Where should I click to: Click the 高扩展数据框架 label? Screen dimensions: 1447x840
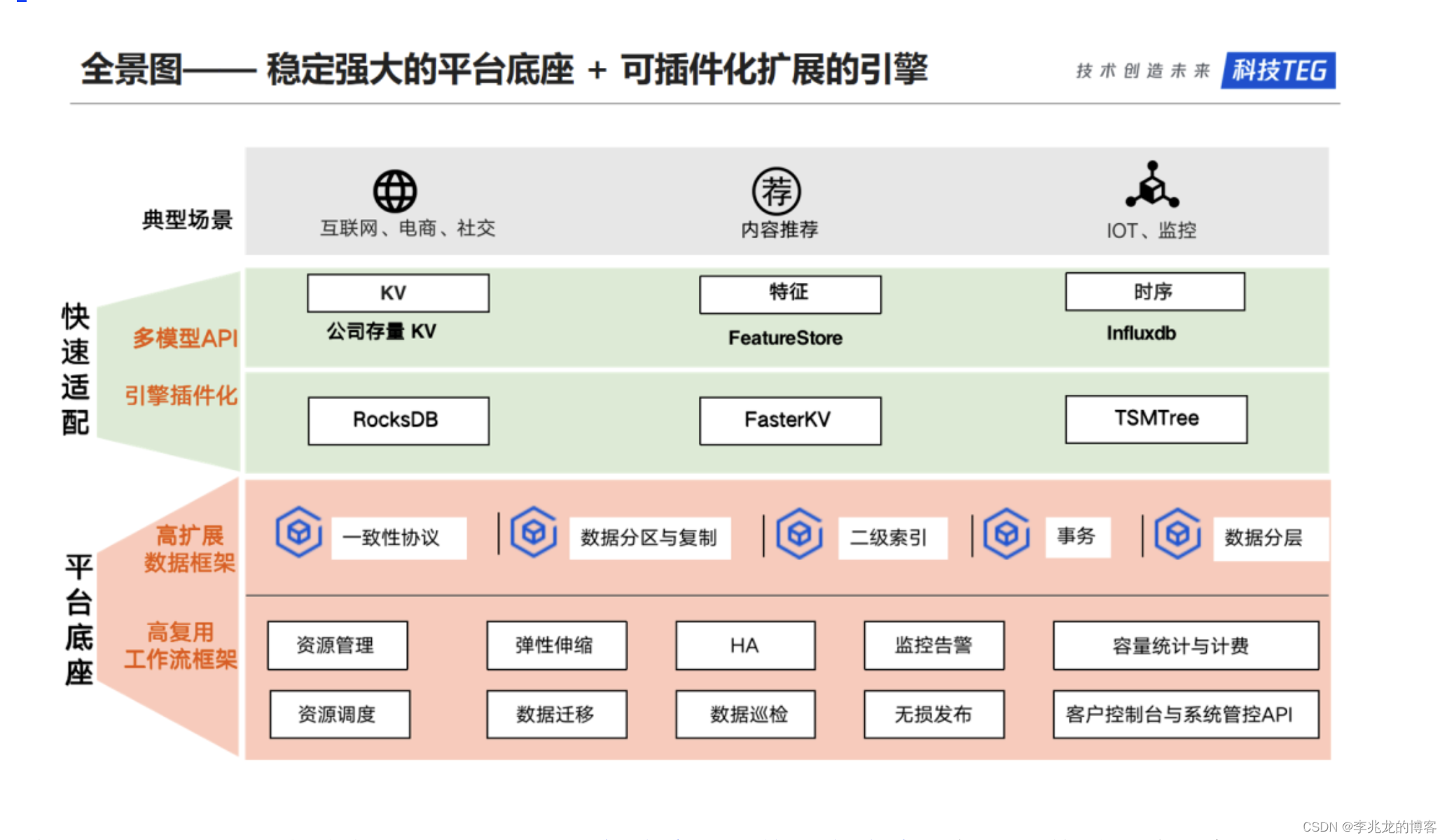click(190, 549)
